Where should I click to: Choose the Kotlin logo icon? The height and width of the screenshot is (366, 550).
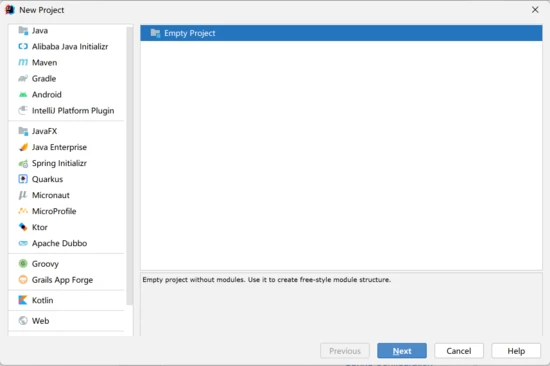point(23,300)
